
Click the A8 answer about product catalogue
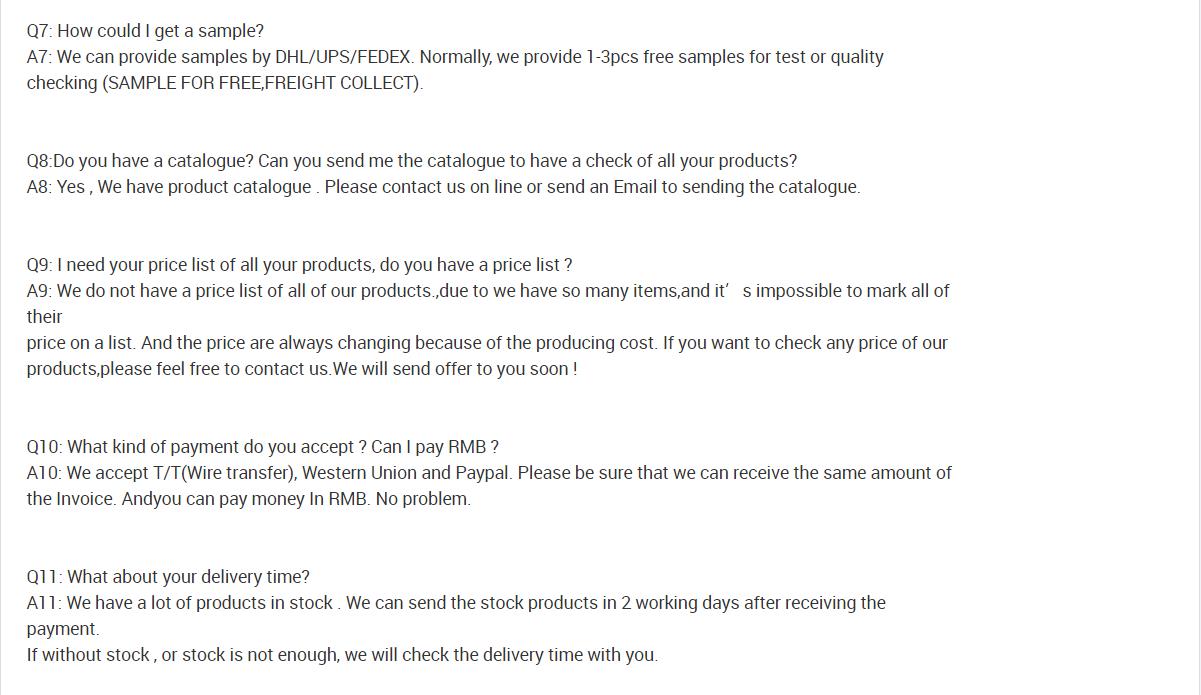coord(442,187)
